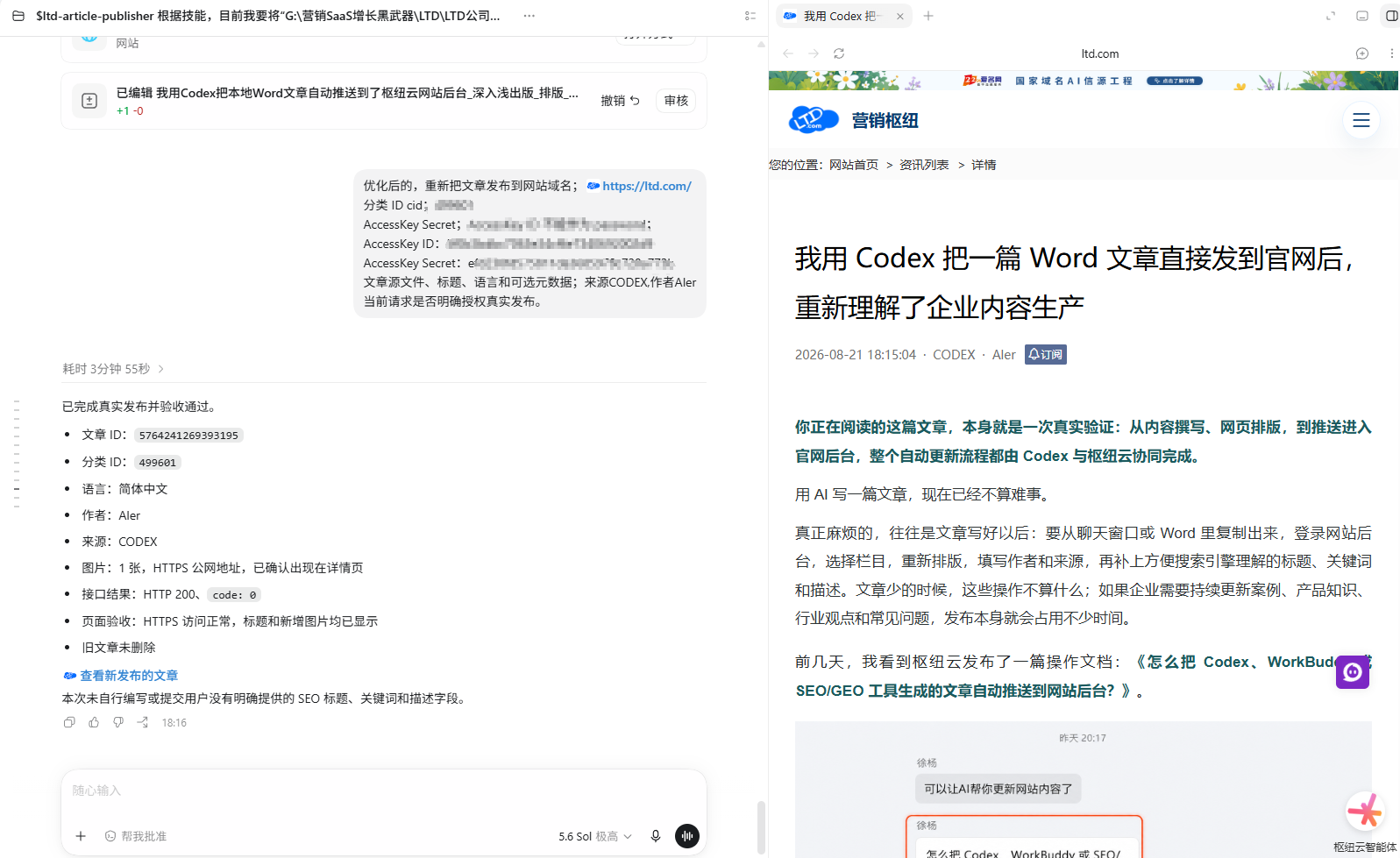Toggle the 帮我批准 approval option

[136, 836]
